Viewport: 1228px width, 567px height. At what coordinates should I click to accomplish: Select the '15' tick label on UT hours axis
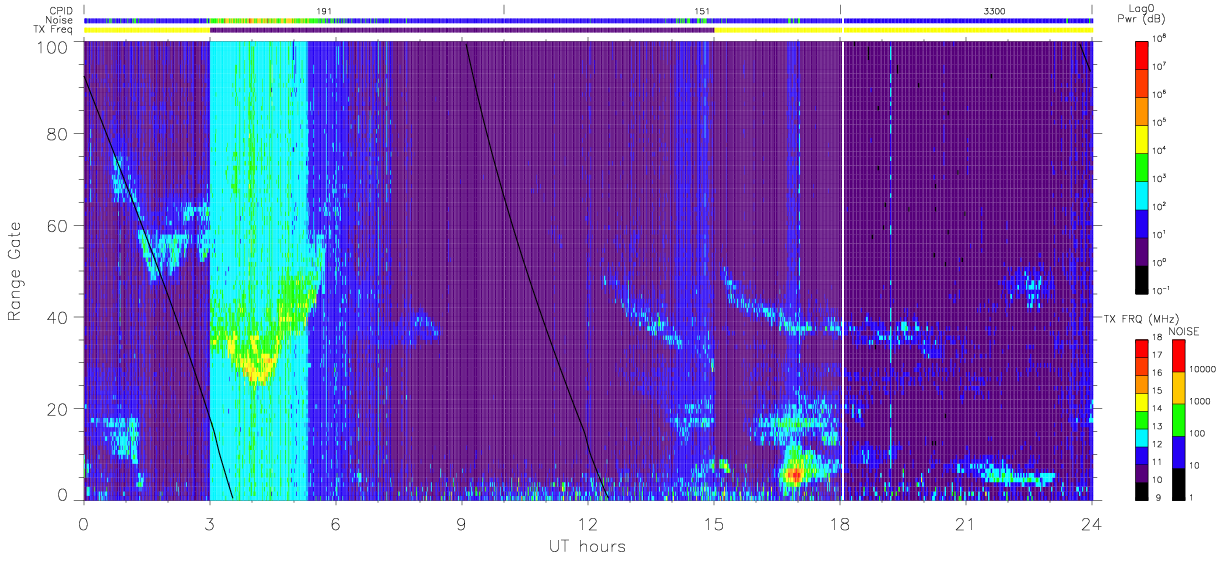point(714,524)
